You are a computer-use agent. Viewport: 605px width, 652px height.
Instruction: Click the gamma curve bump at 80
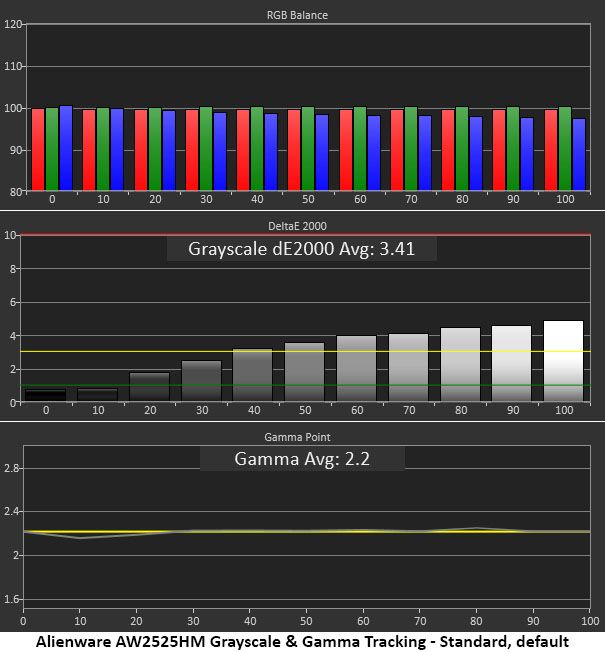click(477, 528)
